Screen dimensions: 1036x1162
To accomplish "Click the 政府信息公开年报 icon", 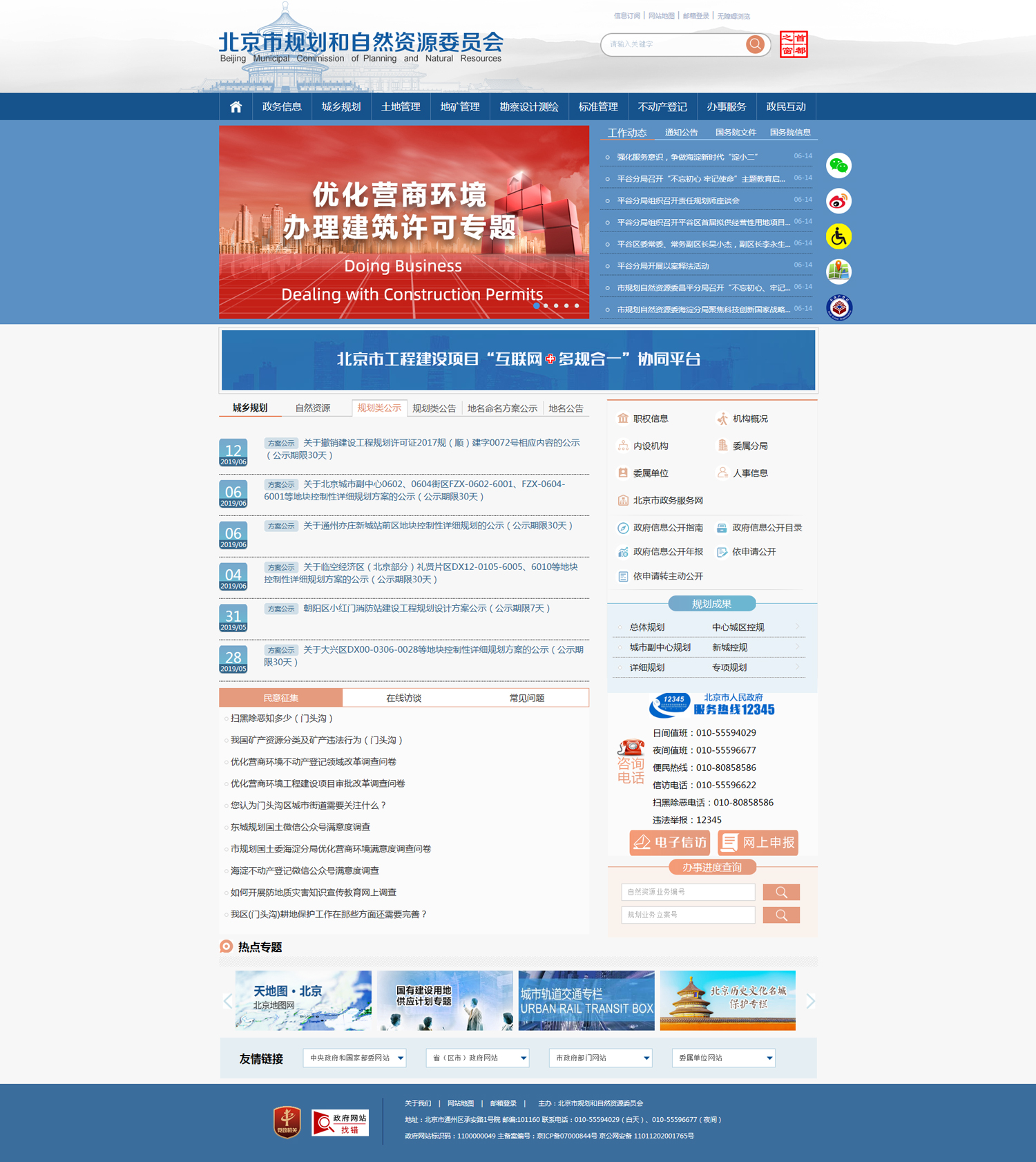I will [623, 552].
